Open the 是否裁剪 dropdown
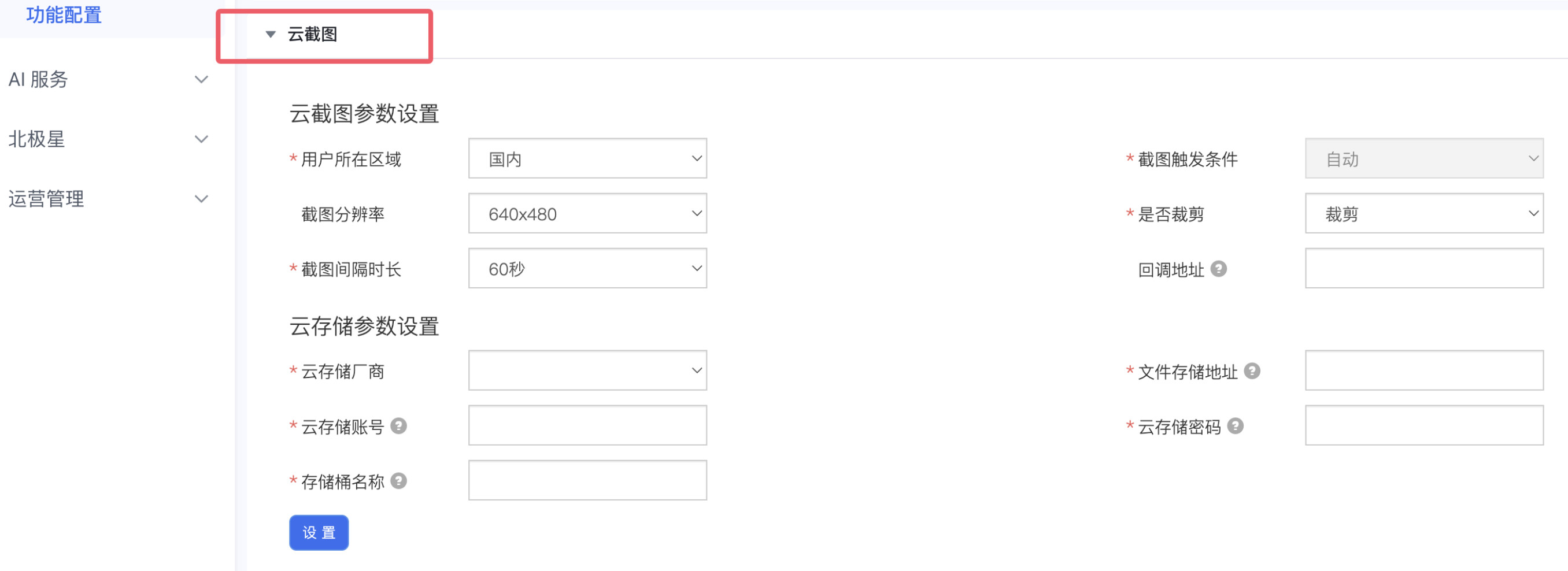This screenshot has width=1568, height=571. (x=1425, y=213)
